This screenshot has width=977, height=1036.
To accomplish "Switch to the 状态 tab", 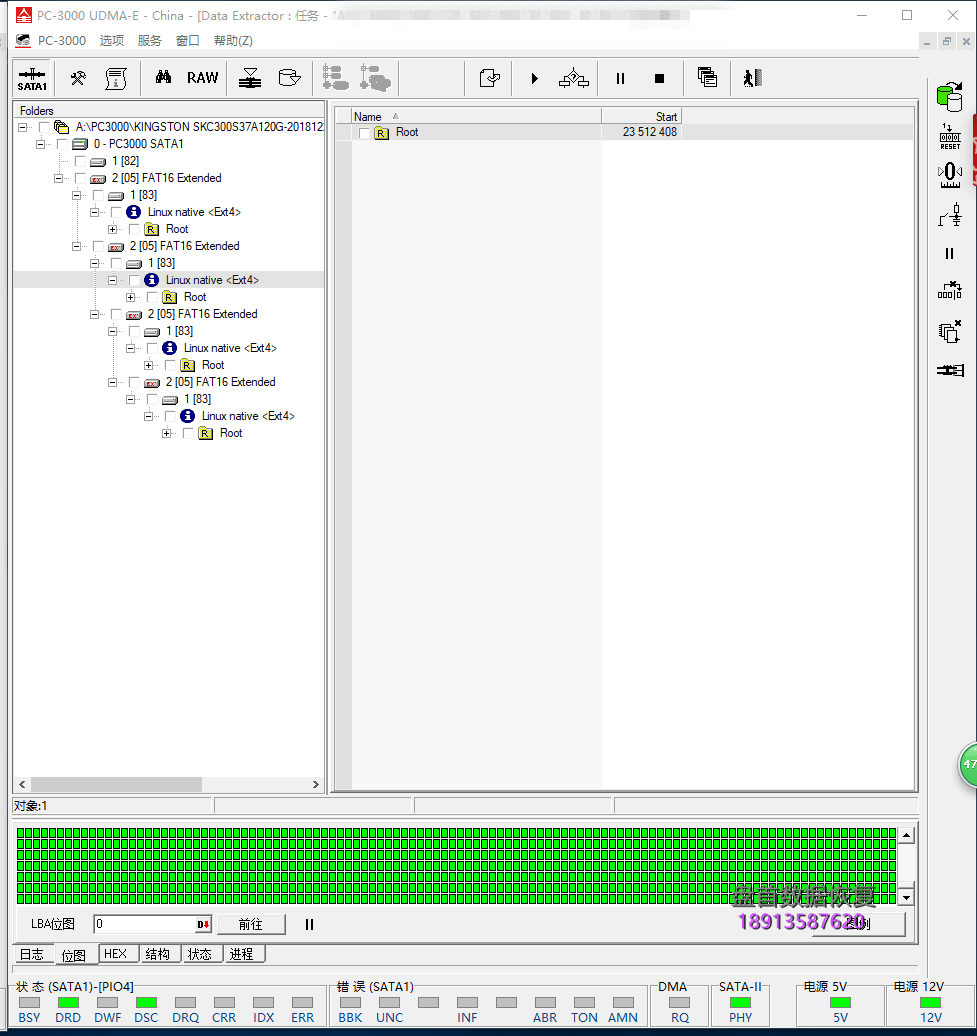I will click(199, 954).
